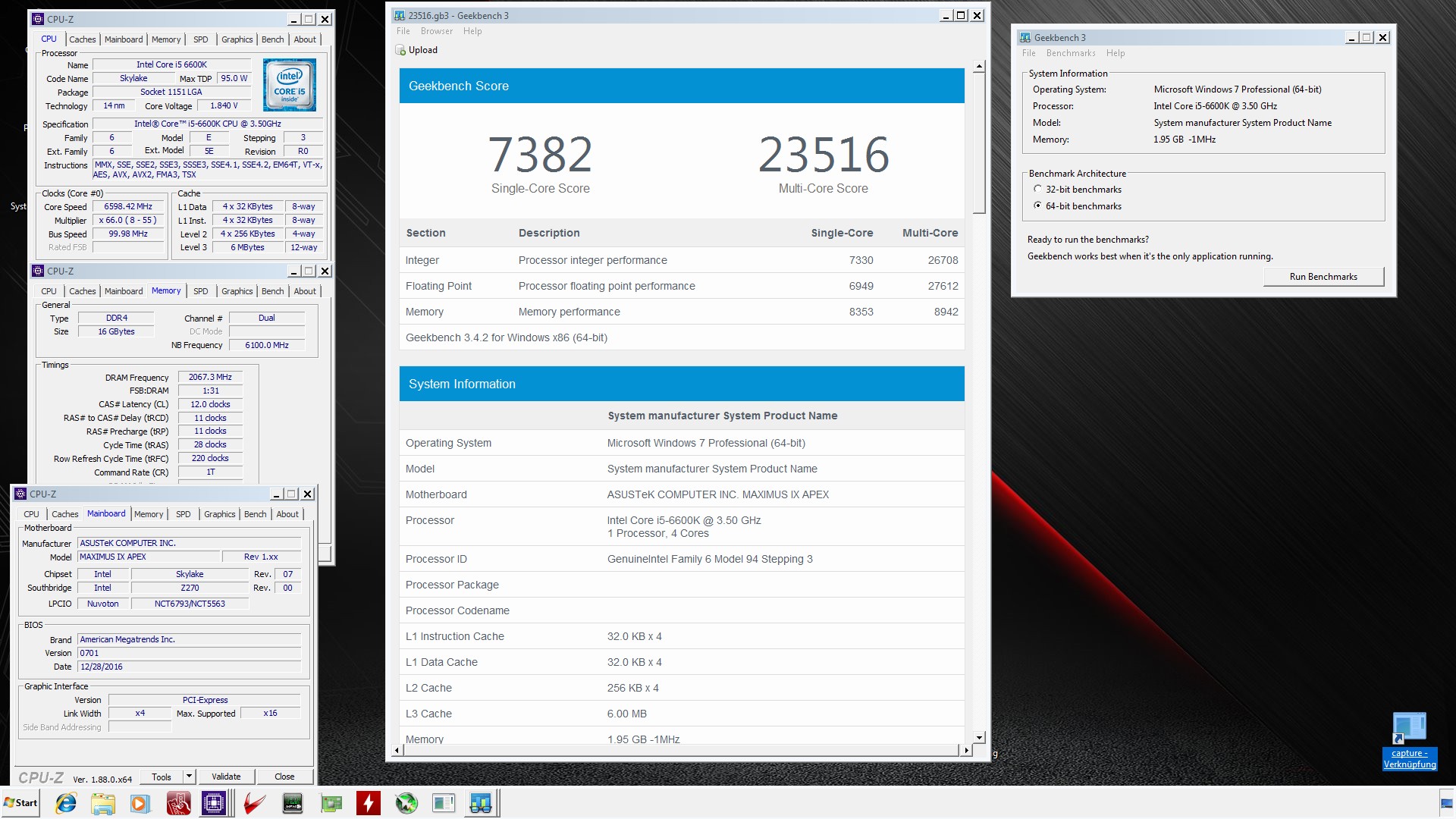Switch to Caches tab in CPU-Z processor window

click(x=83, y=39)
